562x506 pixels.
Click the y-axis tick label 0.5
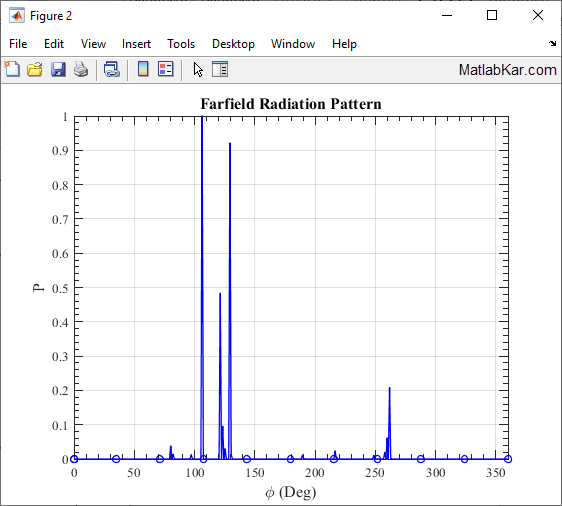click(60, 288)
